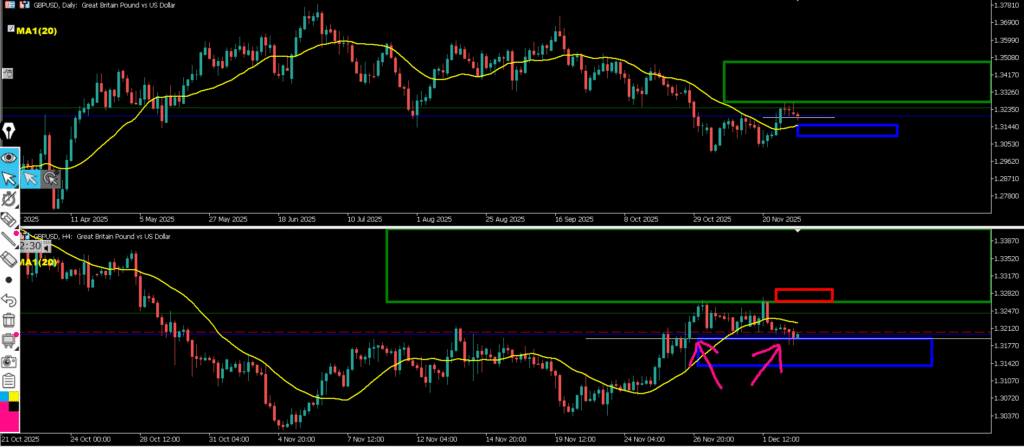This screenshot has width=1024, height=447.
Task: Take a screenshot with camera icon
Action: coord(9,360)
